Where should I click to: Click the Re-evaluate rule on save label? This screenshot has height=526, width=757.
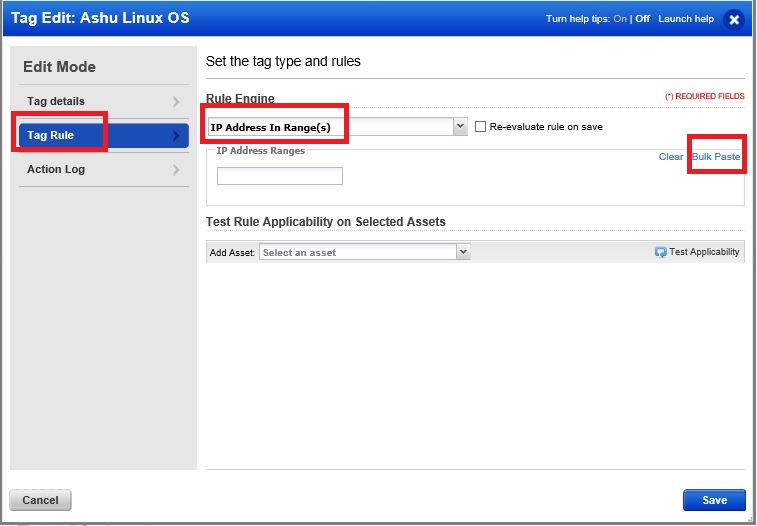546,127
